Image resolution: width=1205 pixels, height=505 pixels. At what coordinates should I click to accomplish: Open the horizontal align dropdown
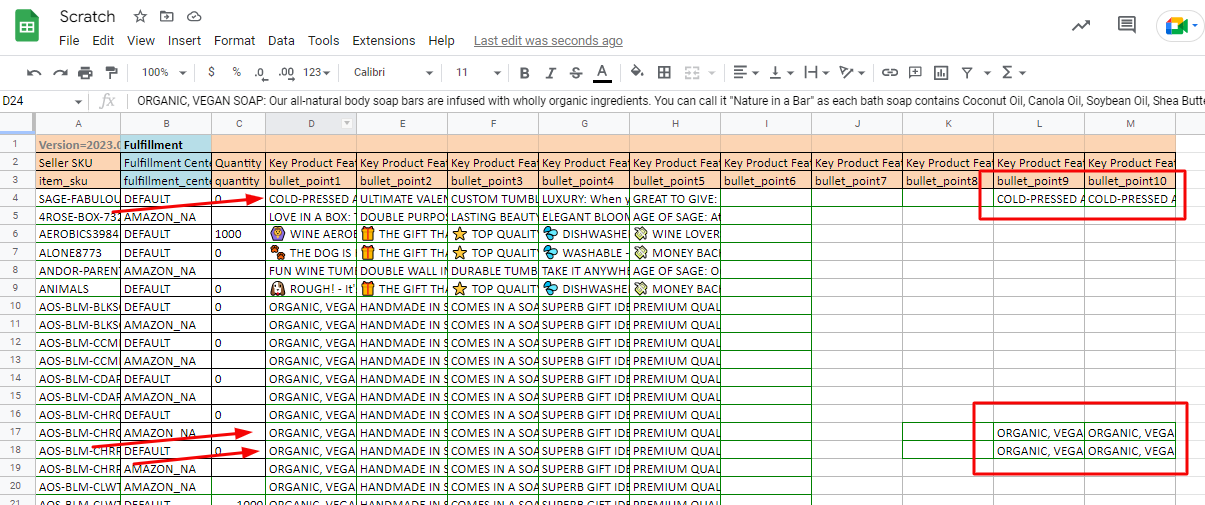click(745, 73)
